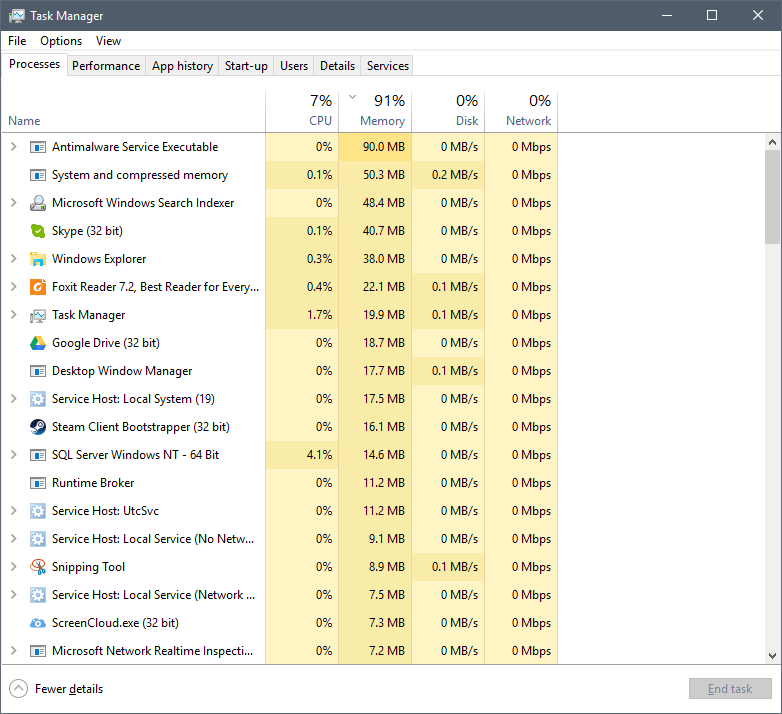Expand Service Host: Local Service (No Netw... group
This screenshot has width=782, height=714.
pos(14,538)
